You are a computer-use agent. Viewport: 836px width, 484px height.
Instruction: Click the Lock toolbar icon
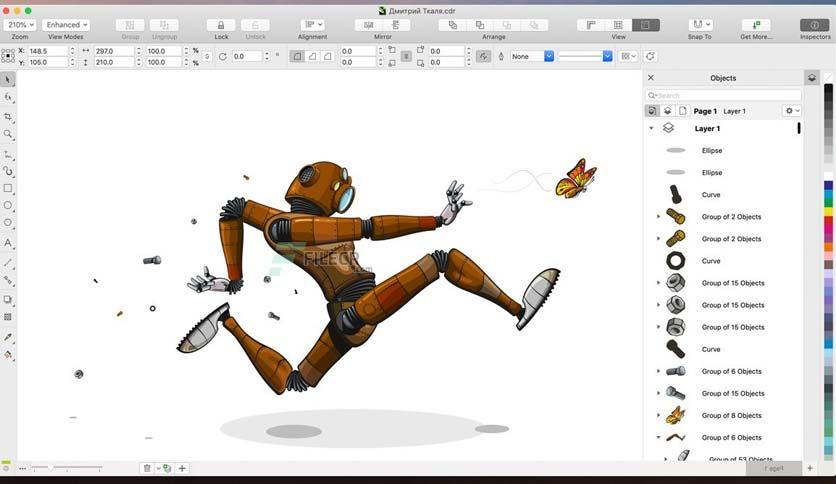pyautogui.click(x=221, y=25)
